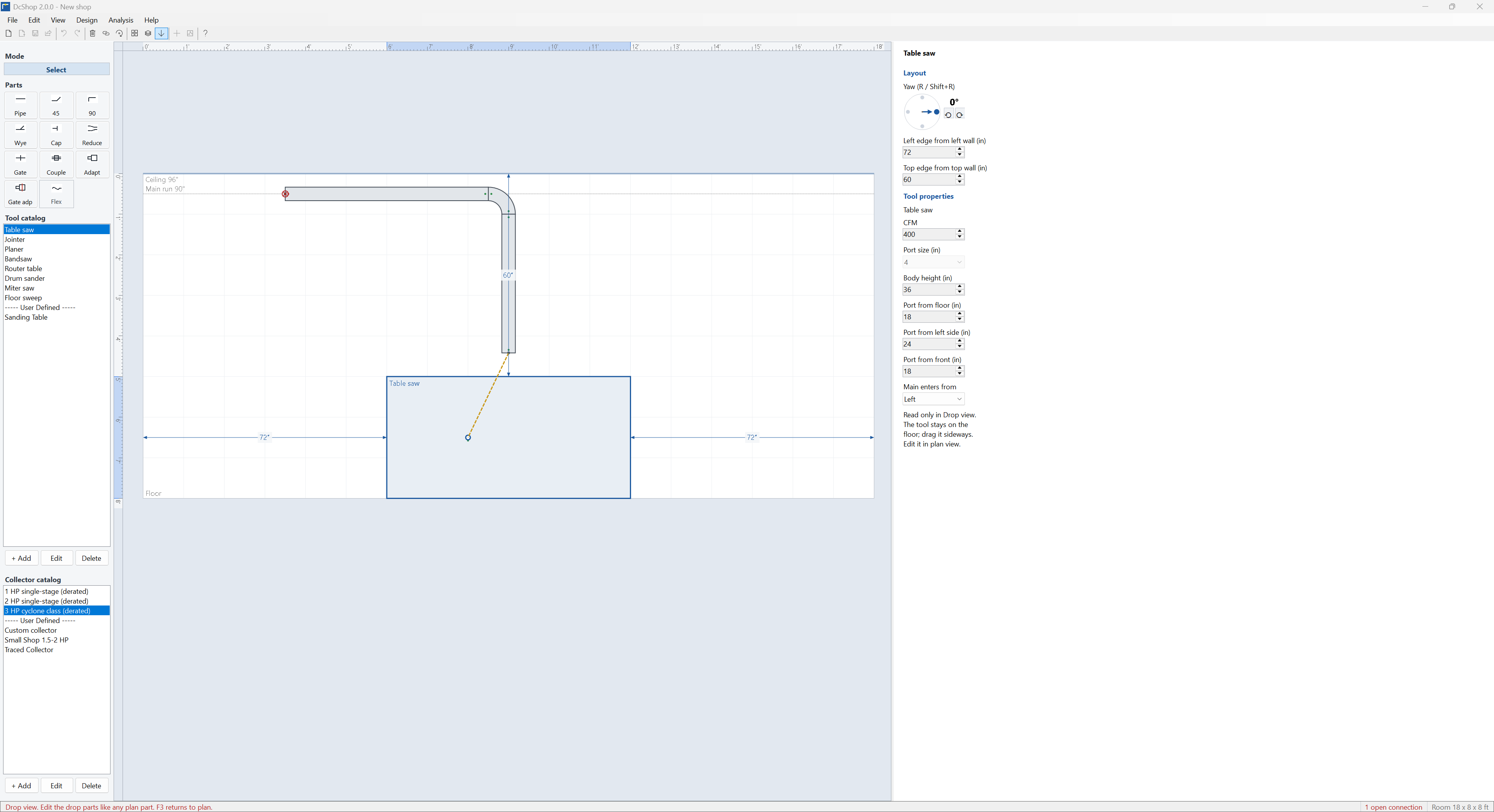Click the stacked layers toolbar icon
1494x812 pixels.
pyautogui.click(x=148, y=33)
